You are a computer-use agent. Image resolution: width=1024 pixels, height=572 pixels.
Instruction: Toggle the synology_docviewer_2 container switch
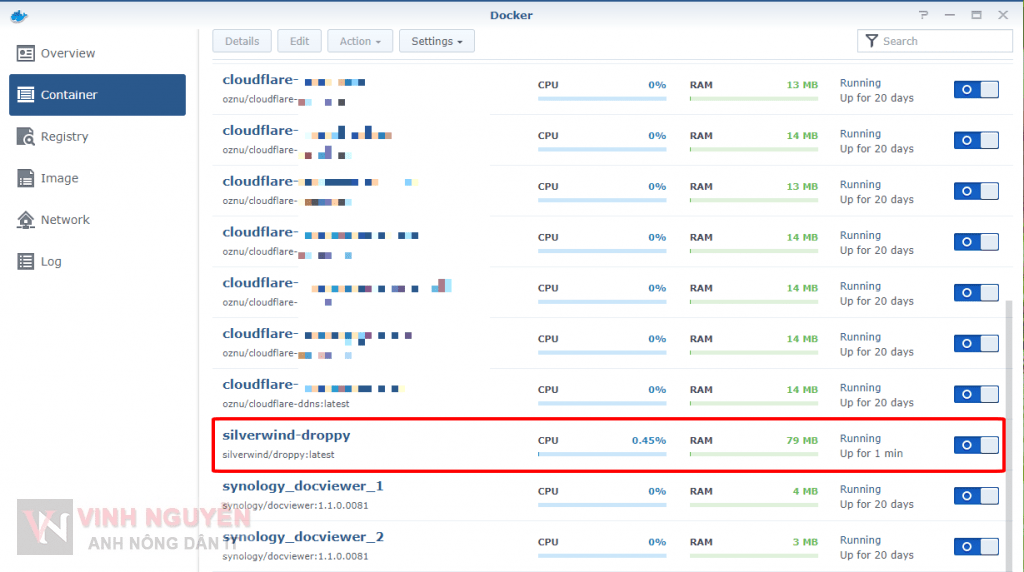click(976, 546)
